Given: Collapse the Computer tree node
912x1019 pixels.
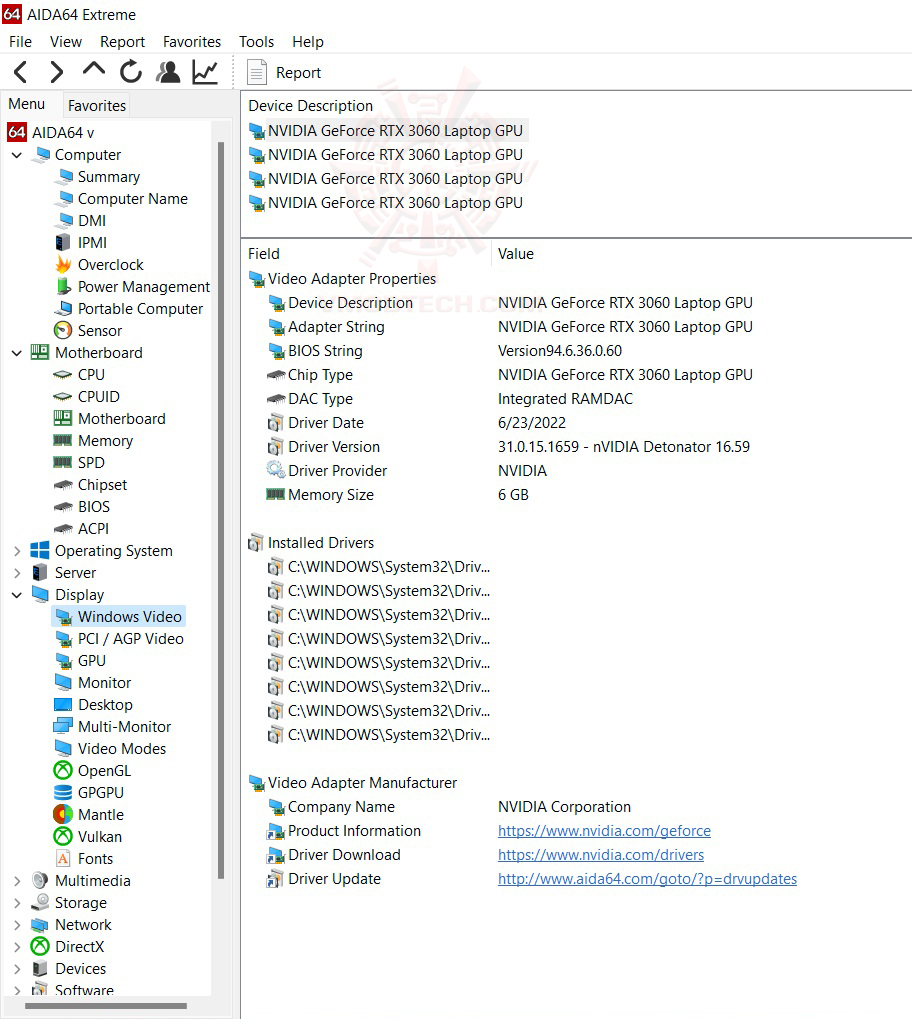Looking at the screenshot, I should click(x=17, y=155).
